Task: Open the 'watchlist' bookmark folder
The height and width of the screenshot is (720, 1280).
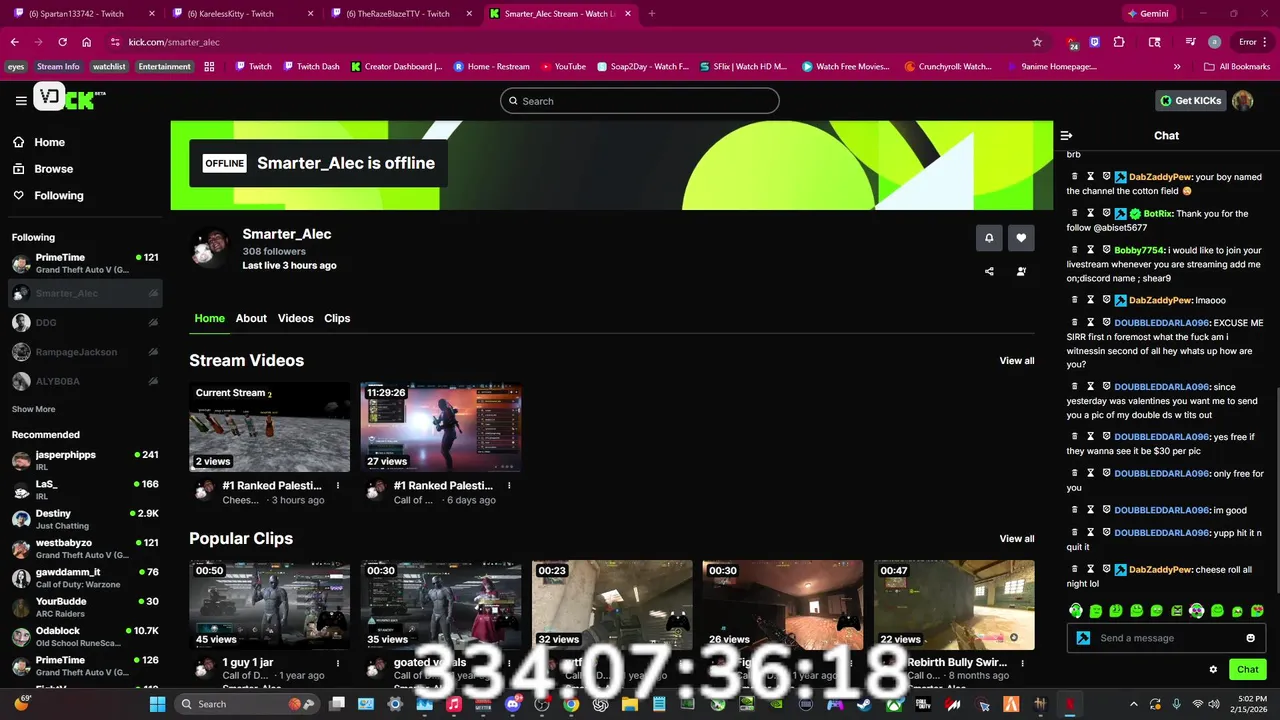Action: click(x=109, y=66)
